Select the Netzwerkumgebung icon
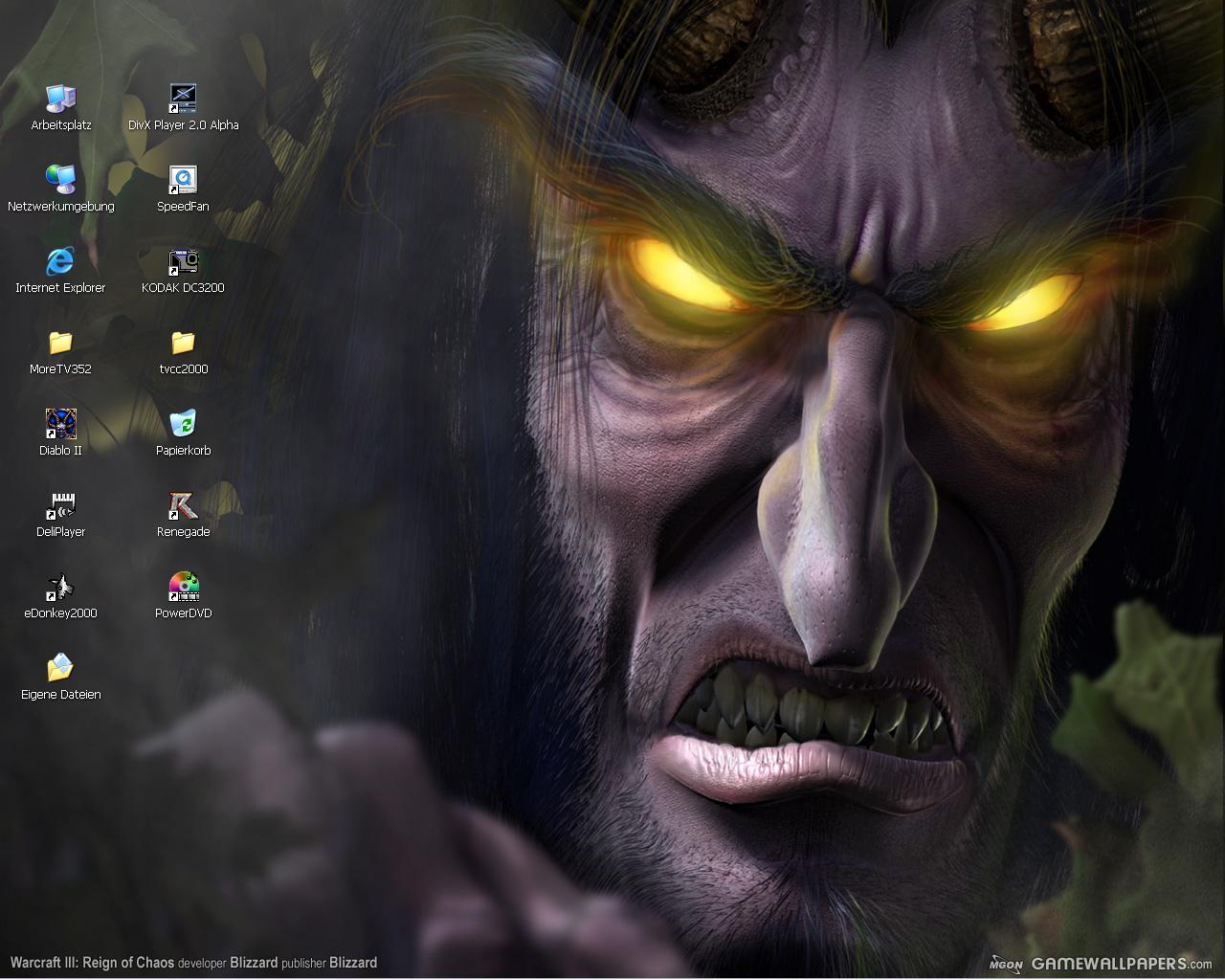Image resolution: width=1225 pixels, height=980 pixels. [x=60, y=179]
